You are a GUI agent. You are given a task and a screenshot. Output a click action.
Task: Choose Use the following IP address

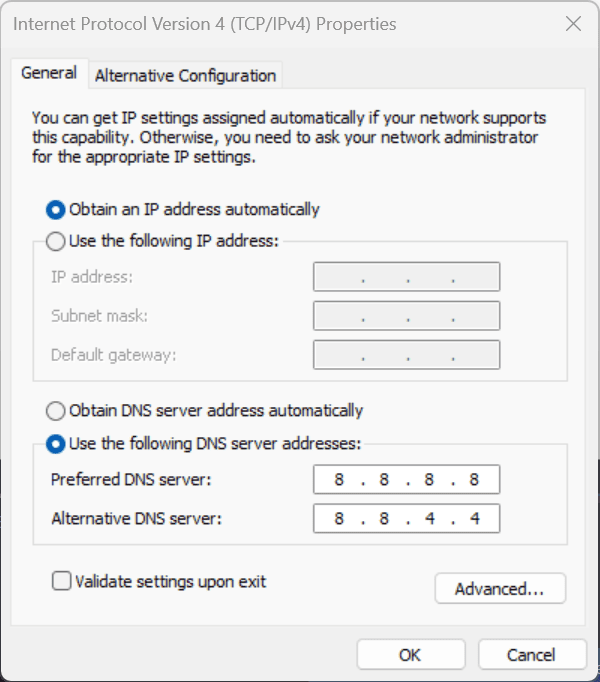coord(57,241)
